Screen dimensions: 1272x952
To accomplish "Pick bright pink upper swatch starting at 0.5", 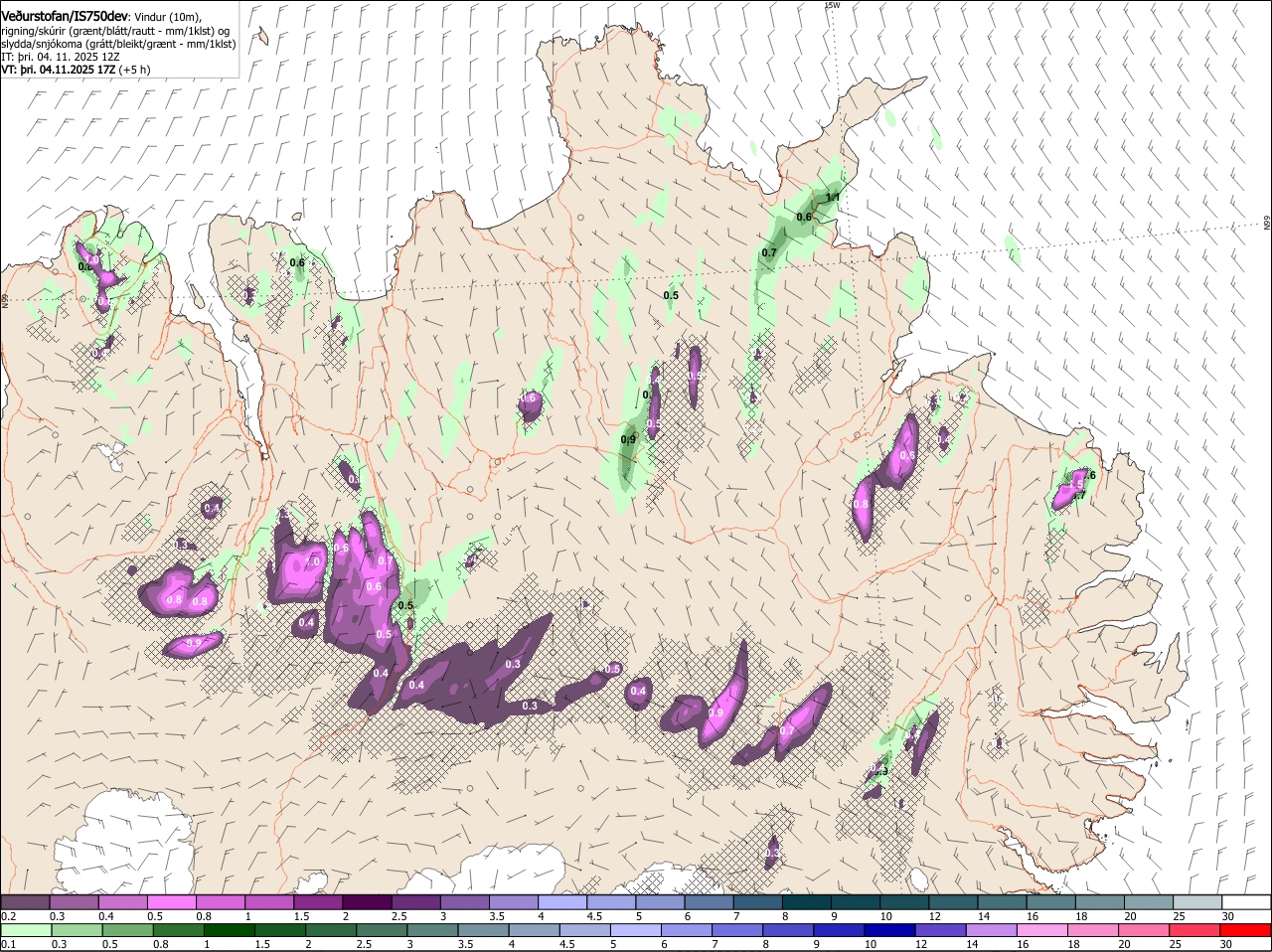I will point(172,902).
